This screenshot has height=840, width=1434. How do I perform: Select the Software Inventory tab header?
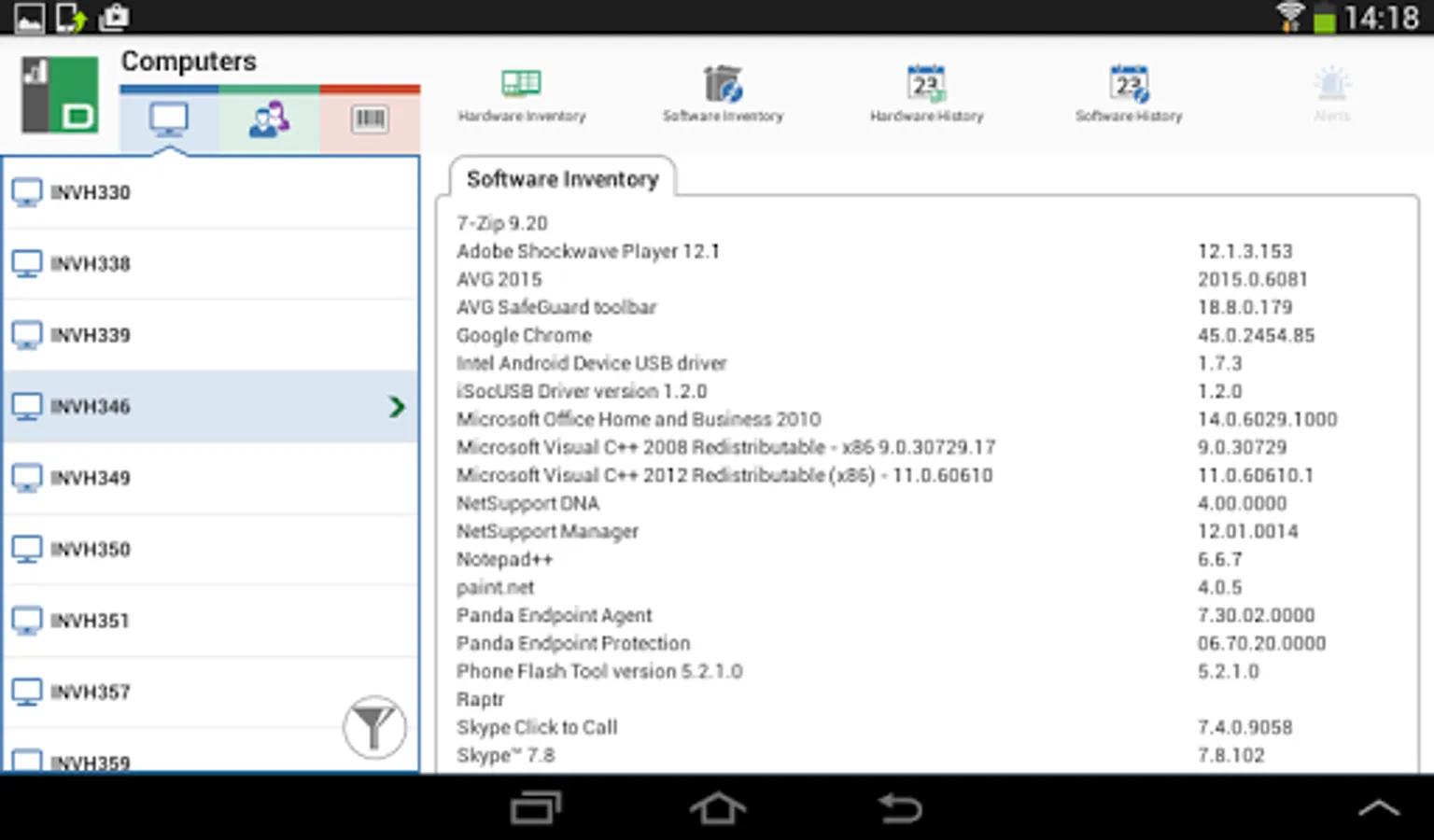tap(563, 178)
